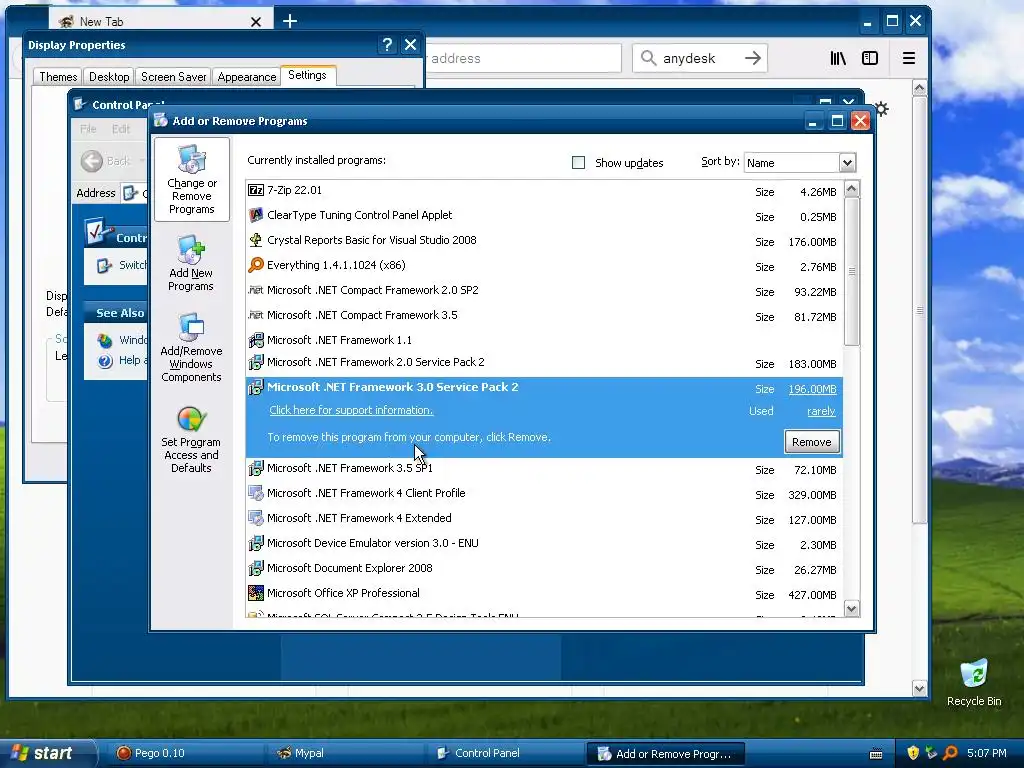Click the .NET Framework 3.5 SP1 icon
The height and width of the screenshot is (768, 1024).
click(x=256, y=468)
